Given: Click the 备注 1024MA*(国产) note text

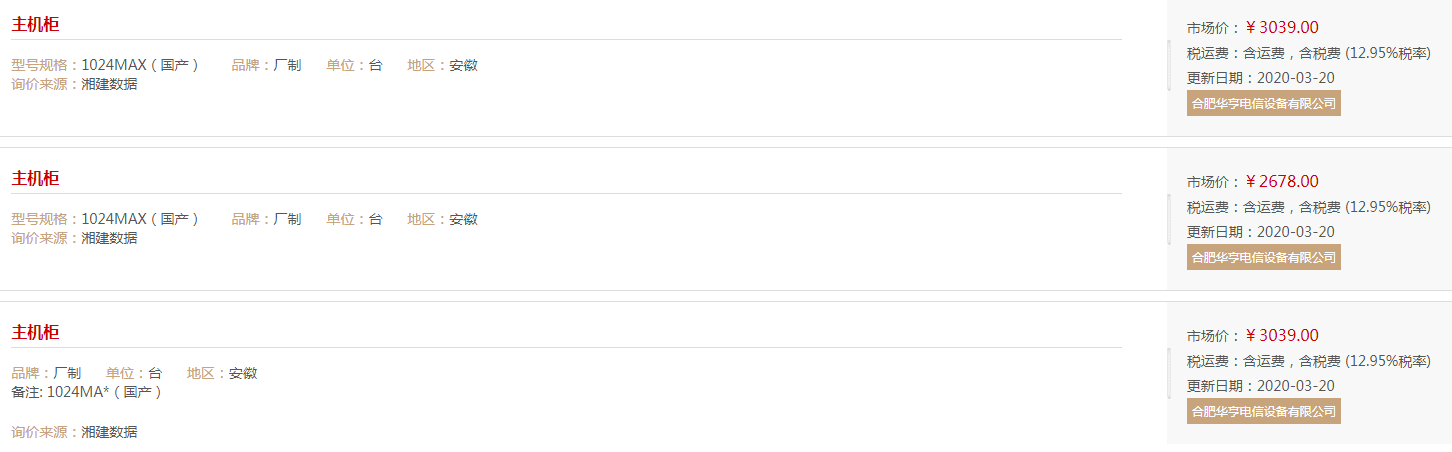Looking at the screenshot, I should (x=87, y=392).
